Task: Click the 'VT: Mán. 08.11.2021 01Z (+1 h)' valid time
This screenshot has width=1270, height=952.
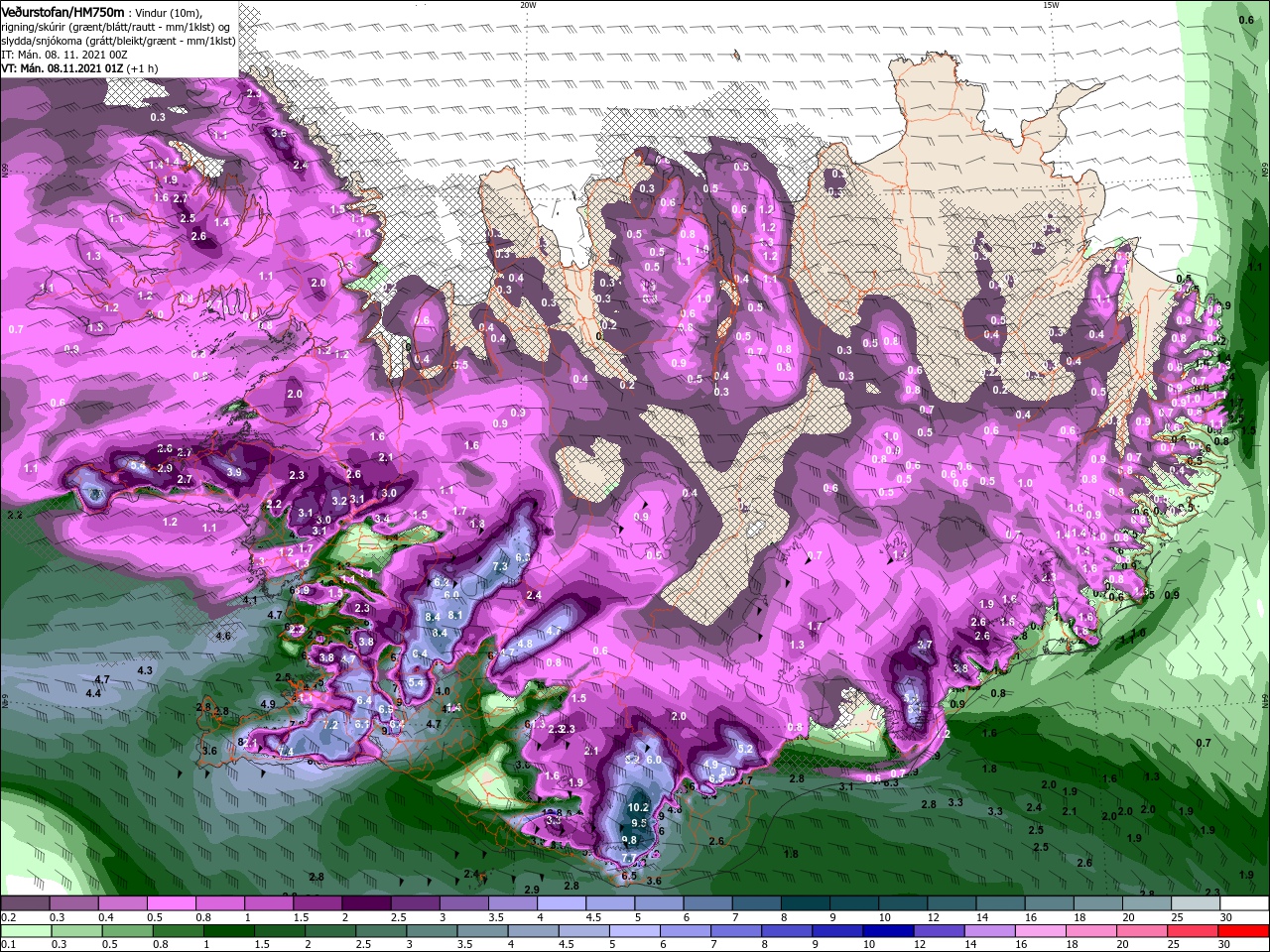Action: click(79, 68)
